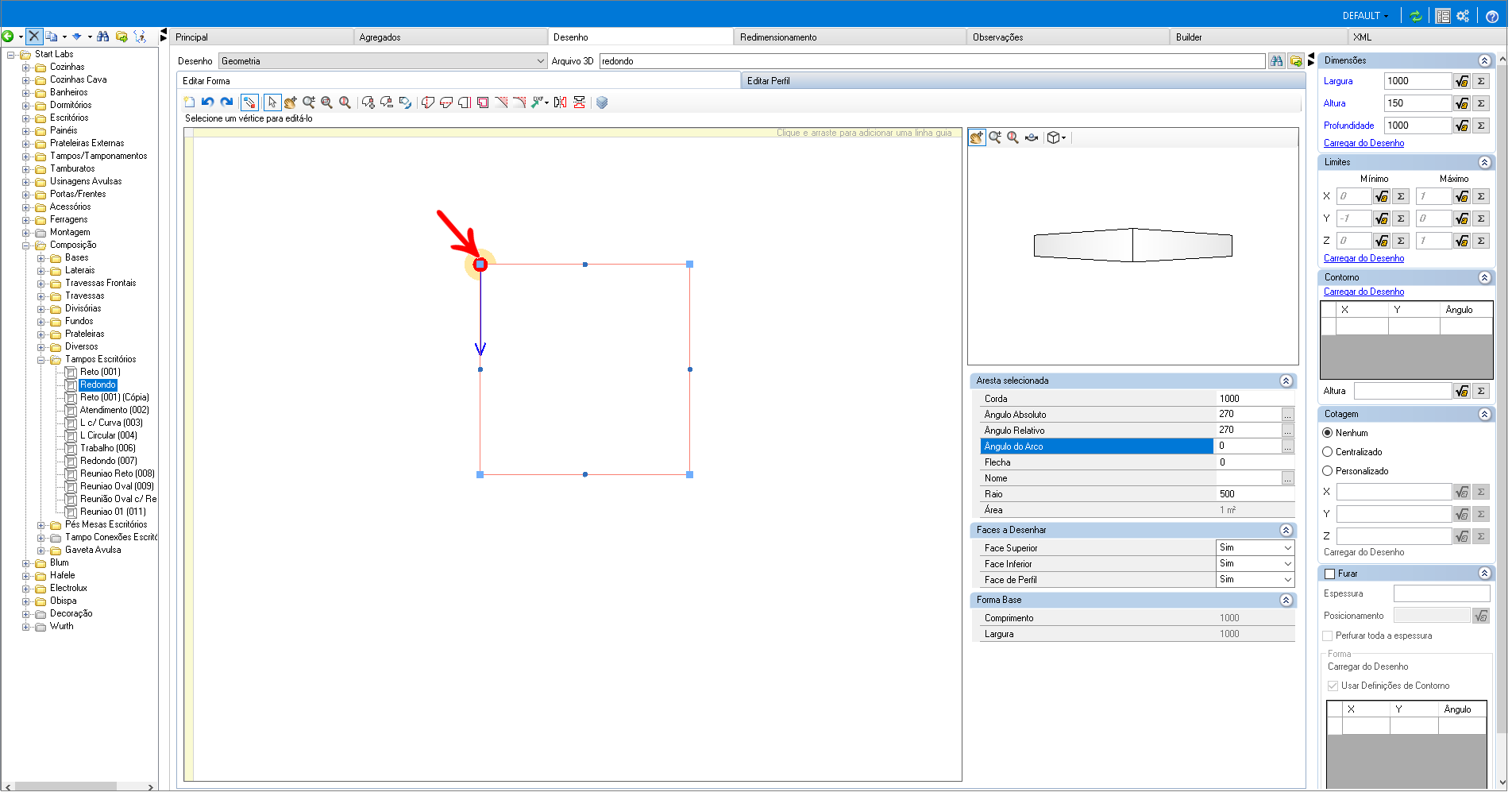Click formula icon next to Largura field

click(1462, 81)
